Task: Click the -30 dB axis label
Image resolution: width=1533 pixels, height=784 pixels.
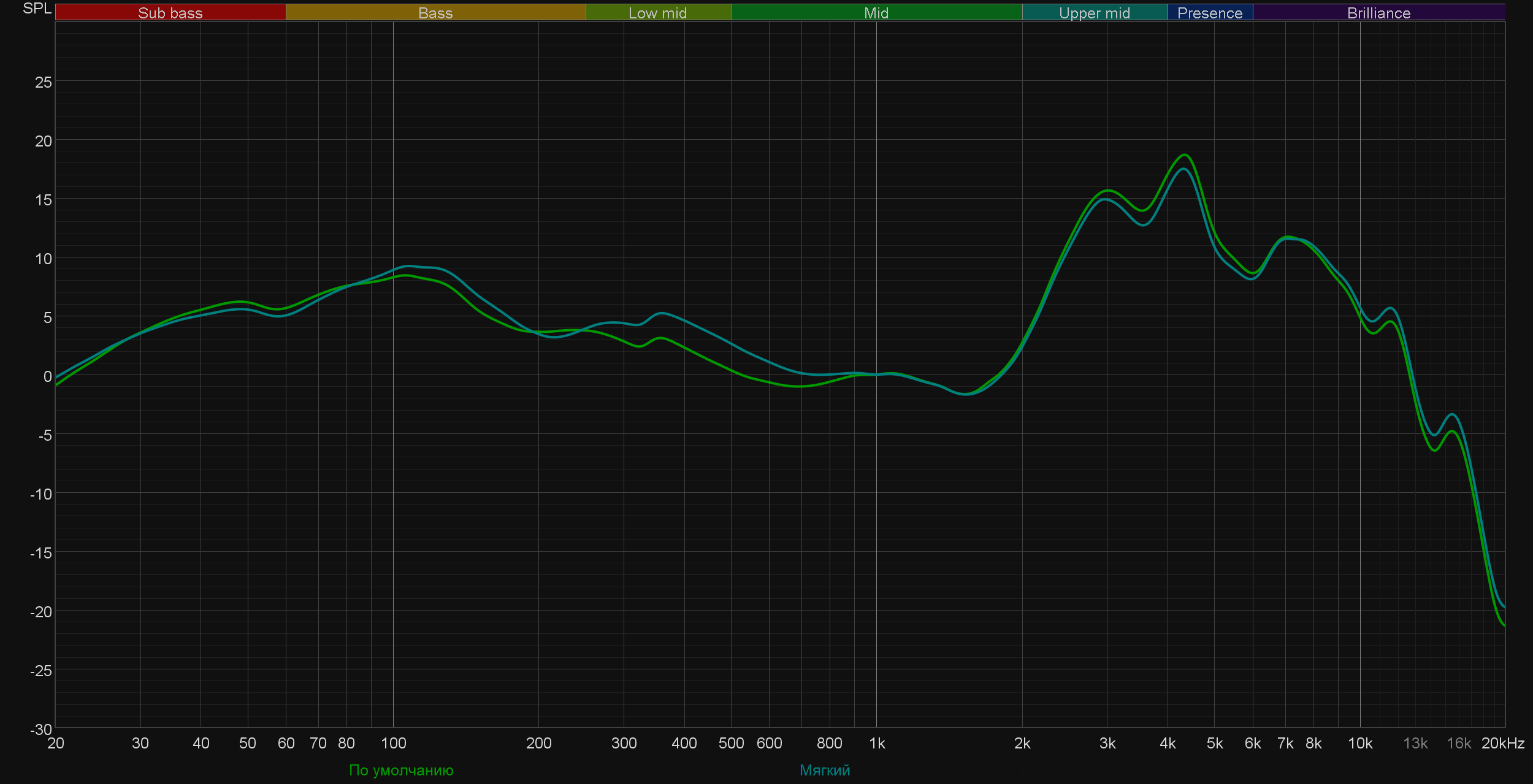Action: click(x=41, y=729)
